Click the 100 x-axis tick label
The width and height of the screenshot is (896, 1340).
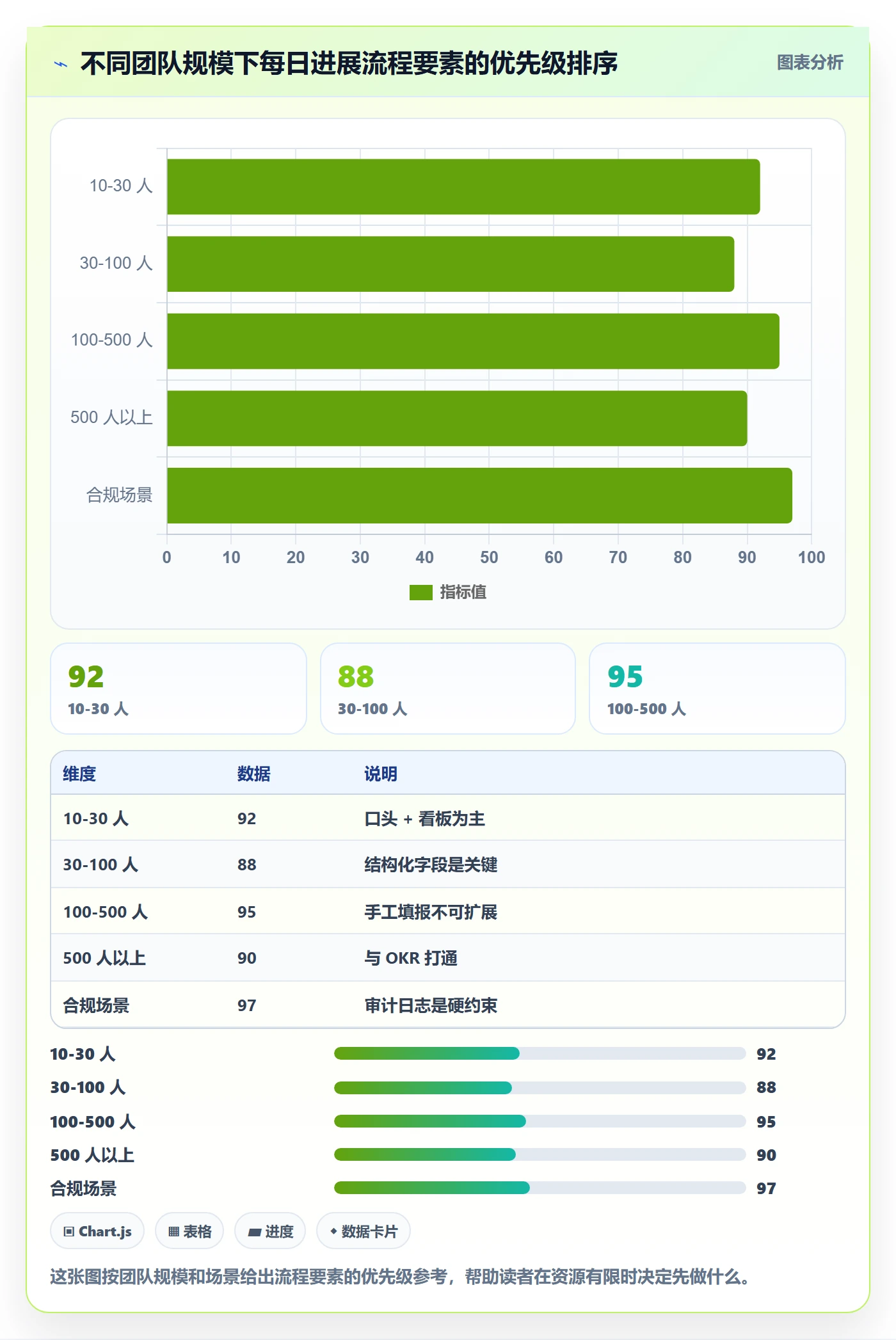(812, 557)
